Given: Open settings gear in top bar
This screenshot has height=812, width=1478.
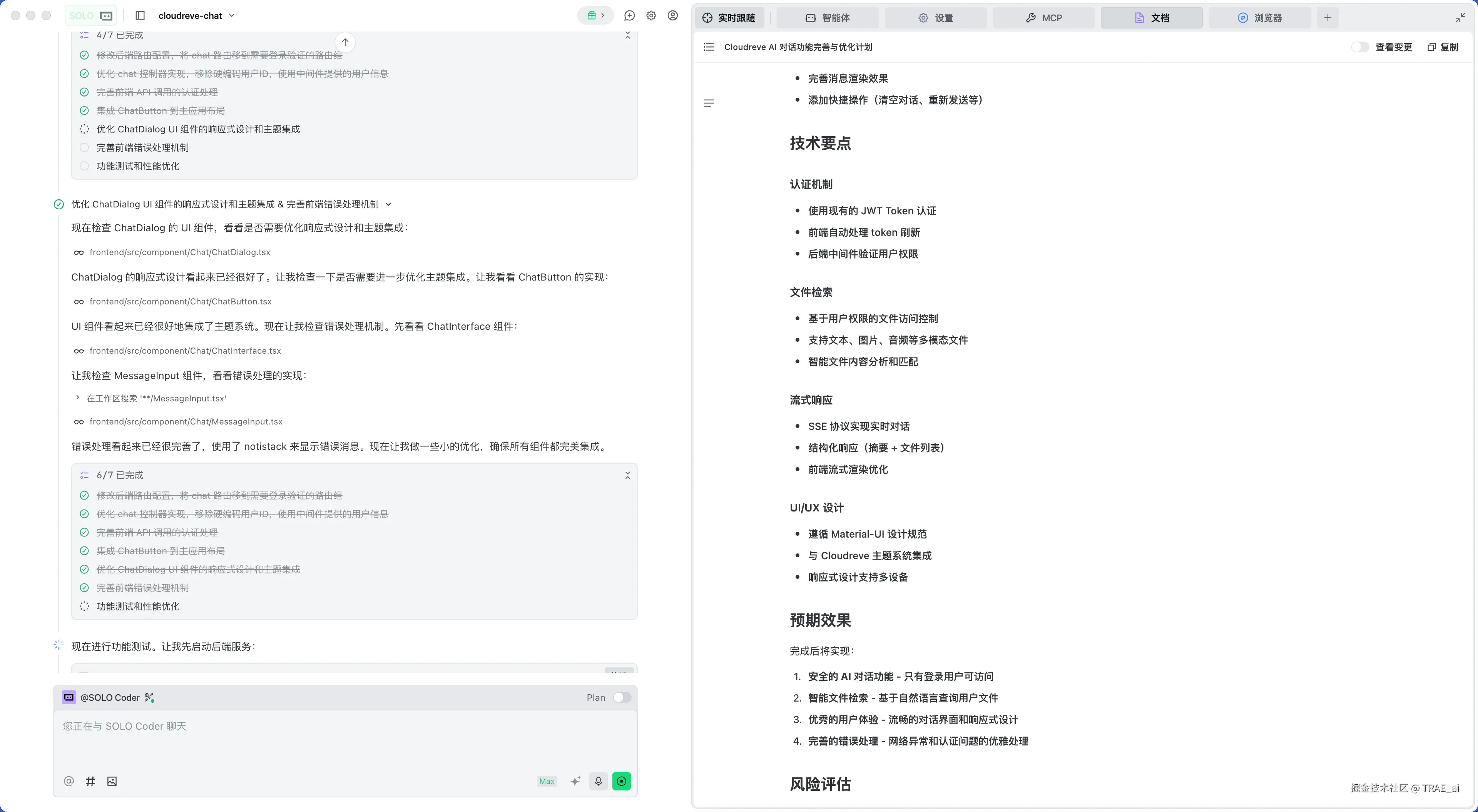Looking at the screenshot, I should pyautogui.click(x=651, y=15).
